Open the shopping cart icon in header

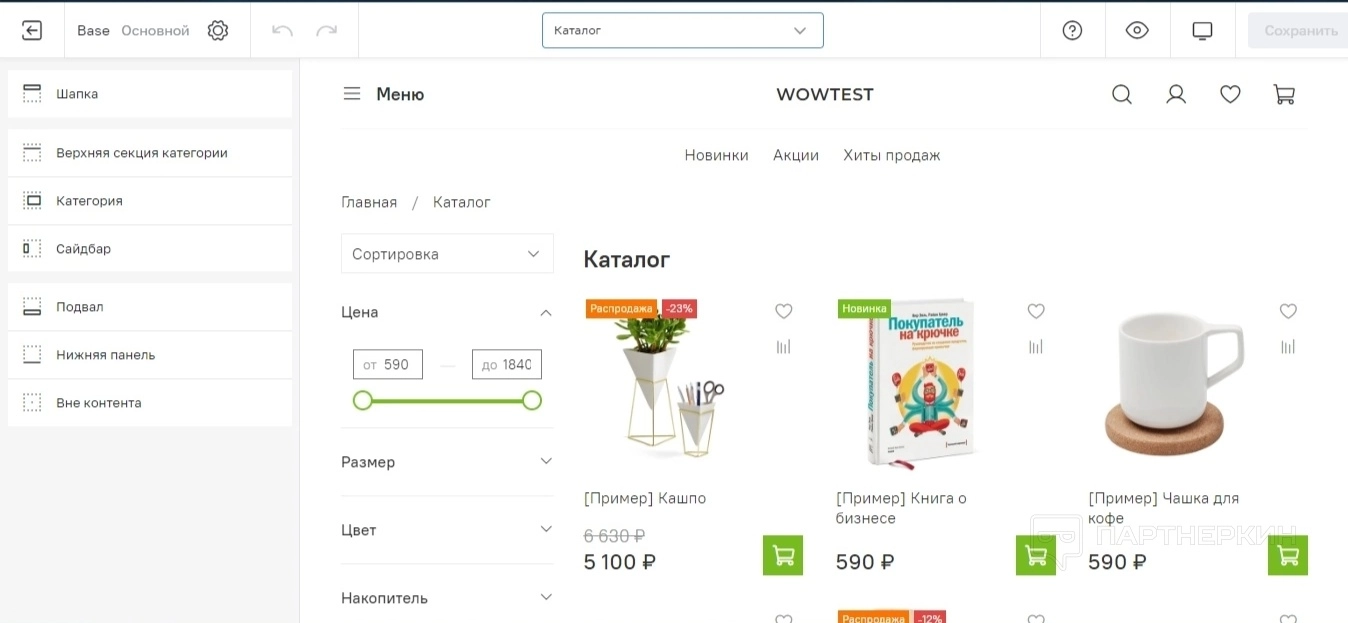pos(1284,94)
